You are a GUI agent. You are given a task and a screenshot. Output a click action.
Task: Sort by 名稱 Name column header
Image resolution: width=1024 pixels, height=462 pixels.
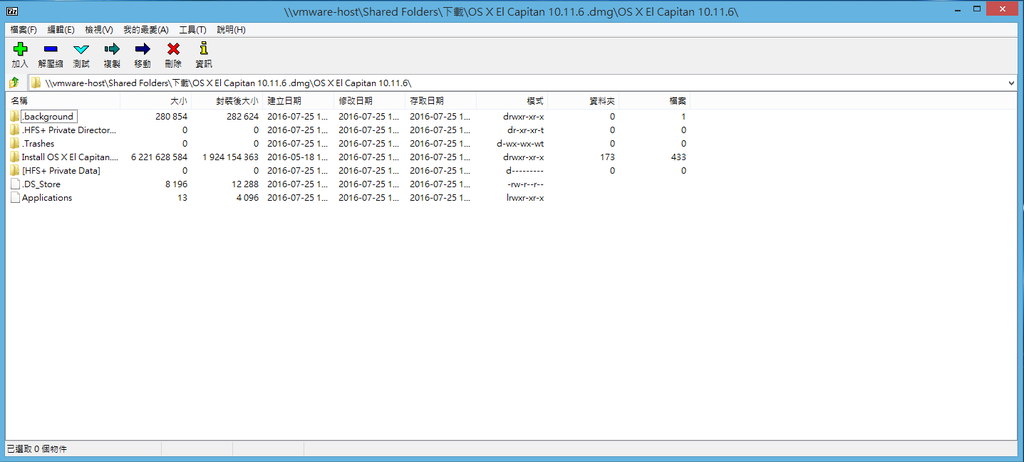point(63,101)
